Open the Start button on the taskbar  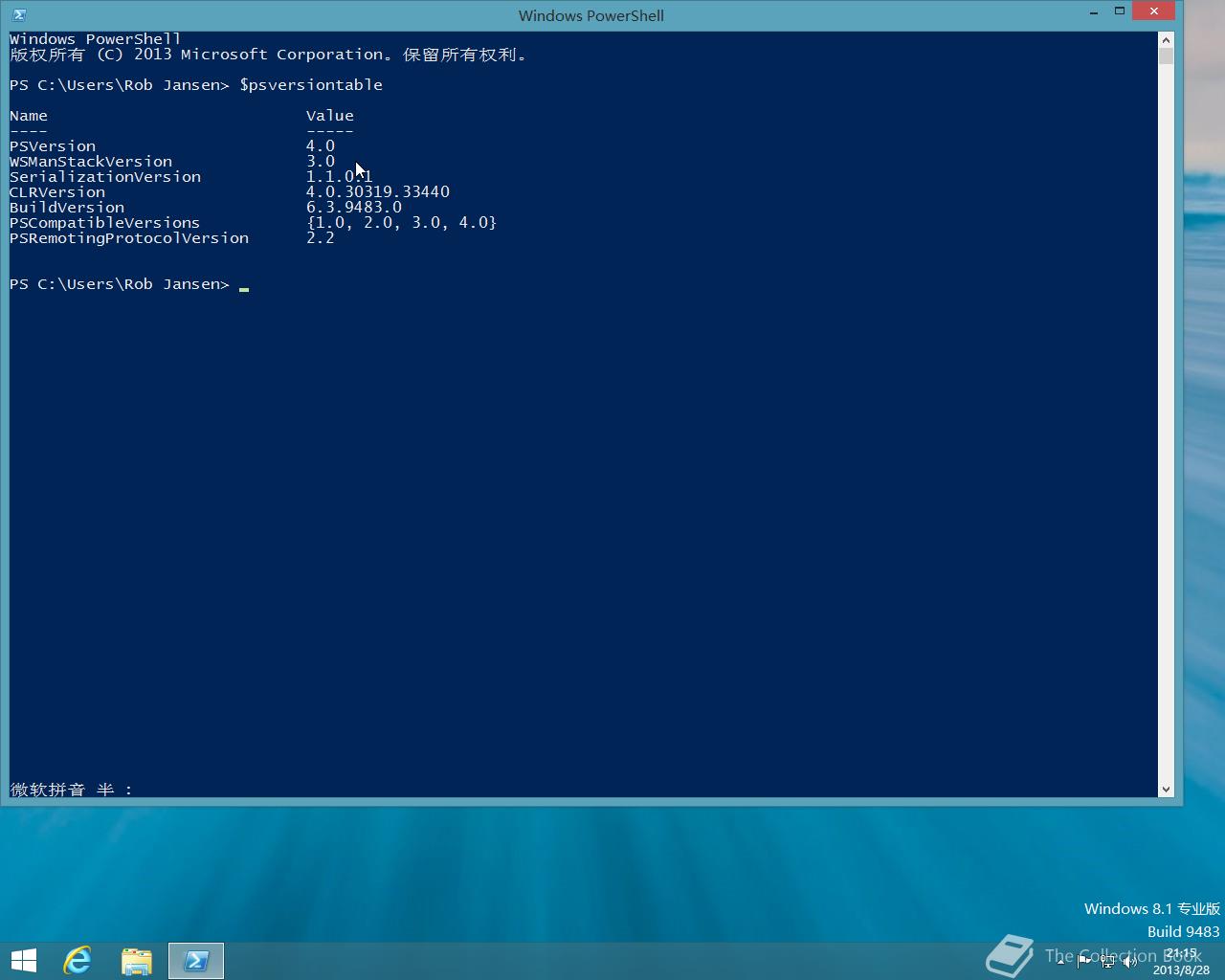coord(24,961)
